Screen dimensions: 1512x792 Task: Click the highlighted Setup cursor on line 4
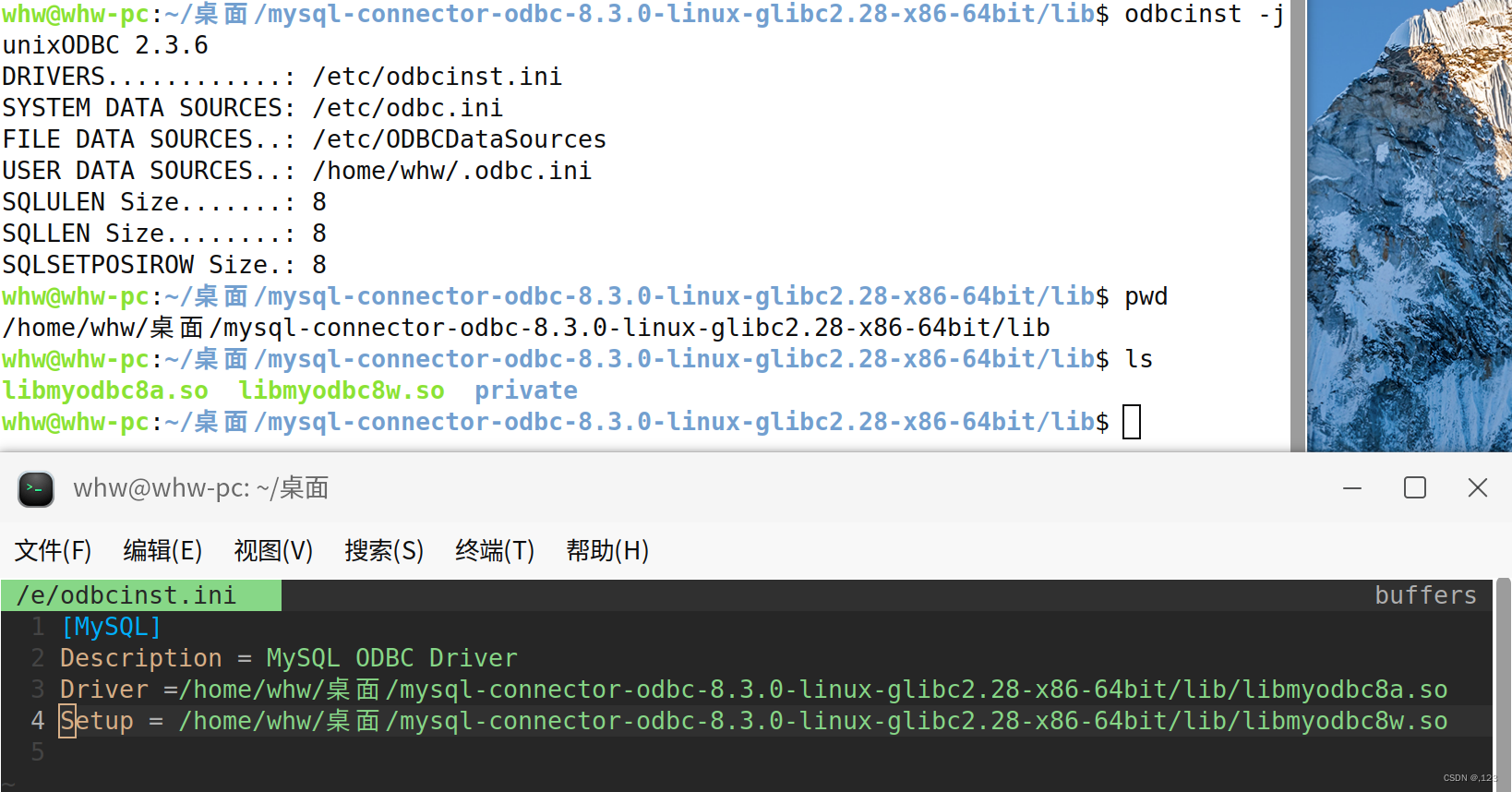[x=67, y=721]
